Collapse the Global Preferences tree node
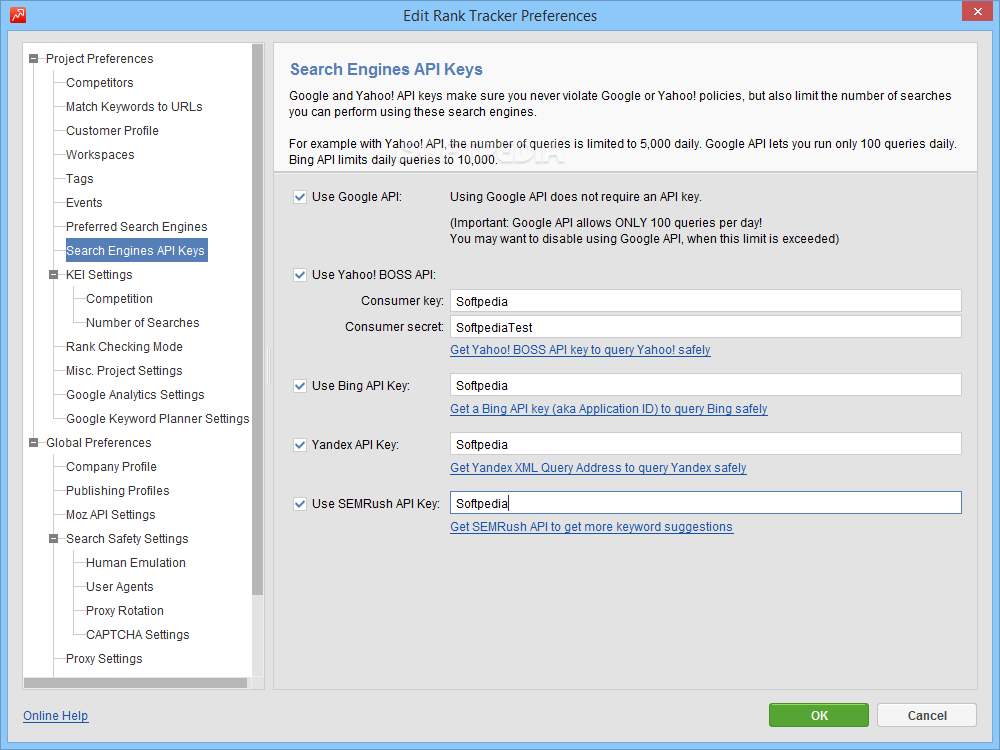The image size is (1000, 750). tap(34, 443)
